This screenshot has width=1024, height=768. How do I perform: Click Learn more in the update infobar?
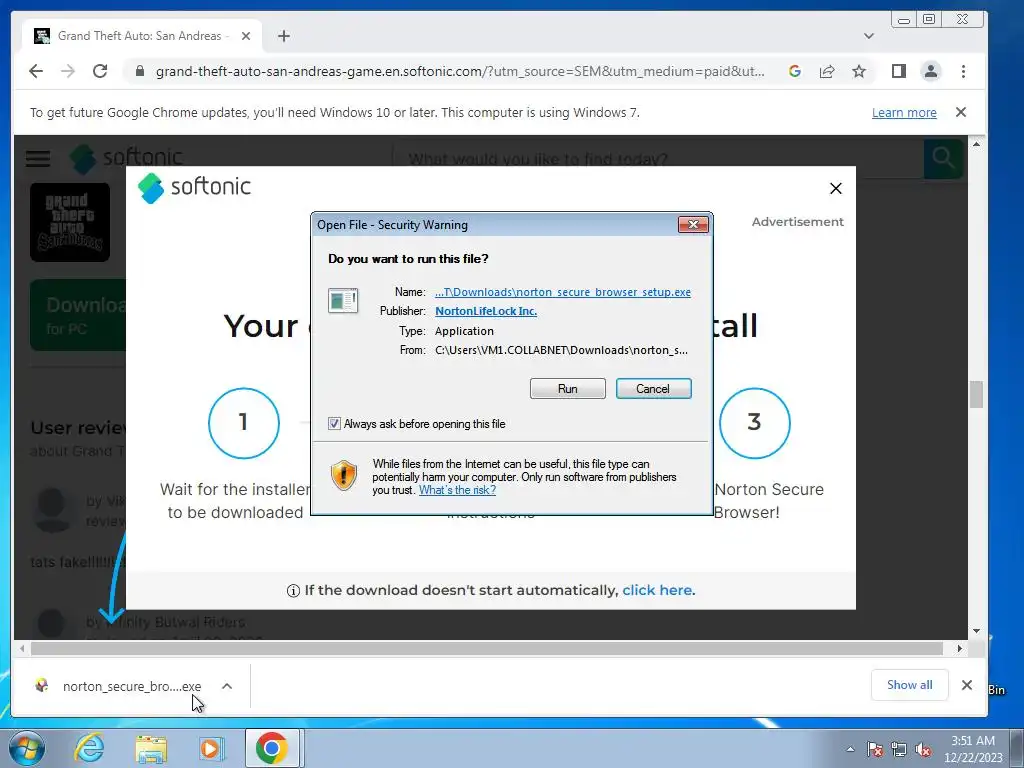click(x=904, y=112)
